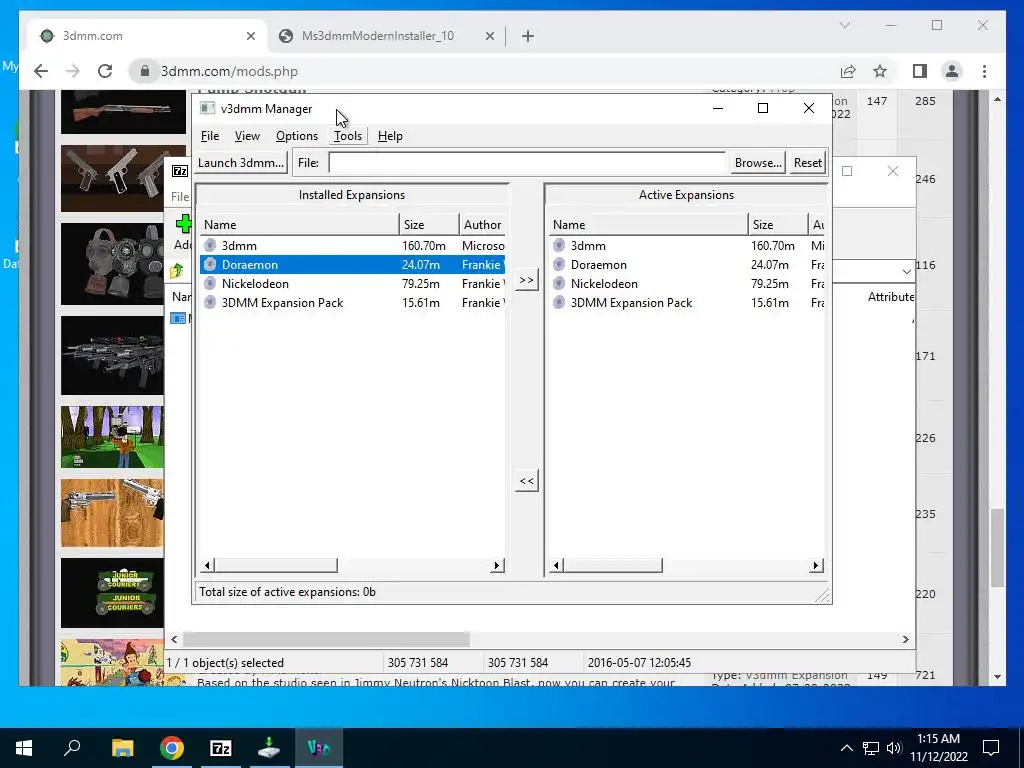The width and height of the screenshot is (1024, 768).
Task: Click the Nickelodeon icon in Active Expansions
Action: [559, 283]
